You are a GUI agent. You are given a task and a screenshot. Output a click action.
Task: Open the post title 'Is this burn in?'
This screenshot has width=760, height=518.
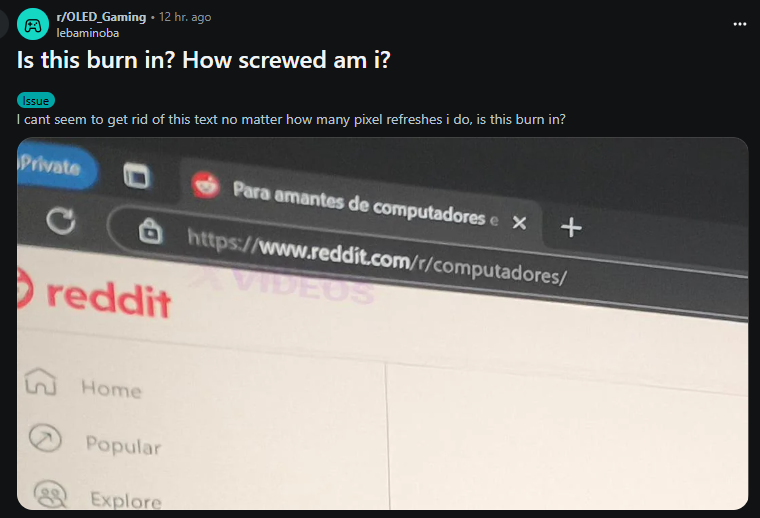[x=204, y=60]
